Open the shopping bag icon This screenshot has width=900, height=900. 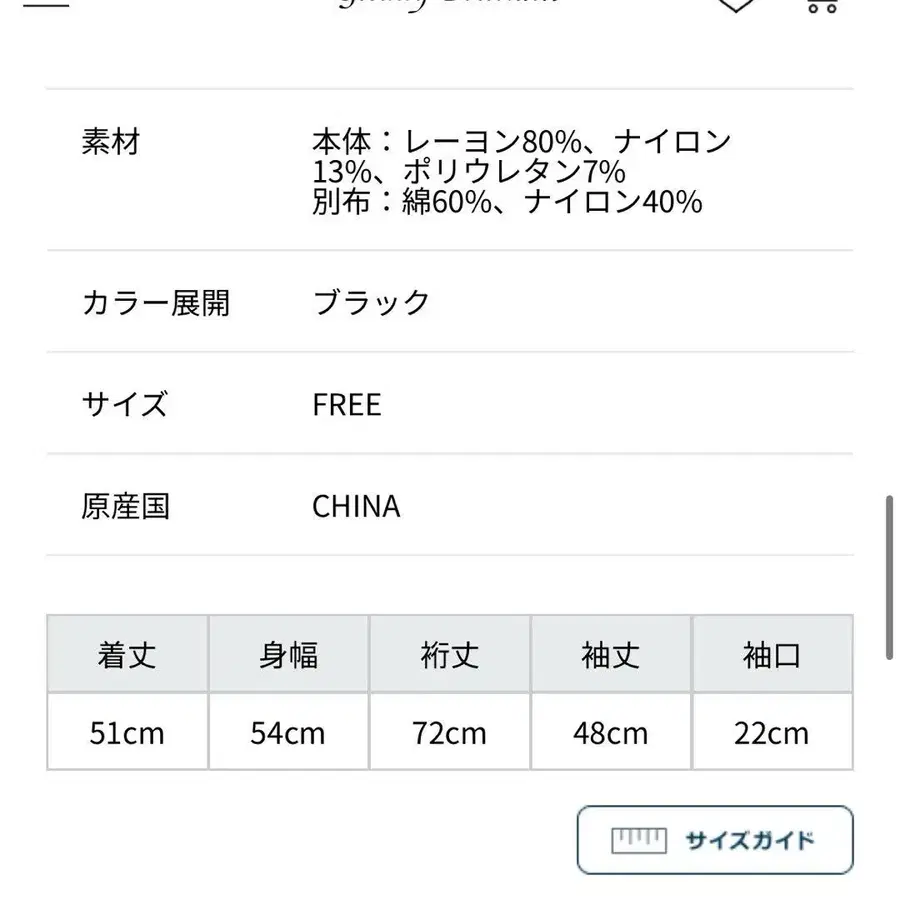pos(822,8)
